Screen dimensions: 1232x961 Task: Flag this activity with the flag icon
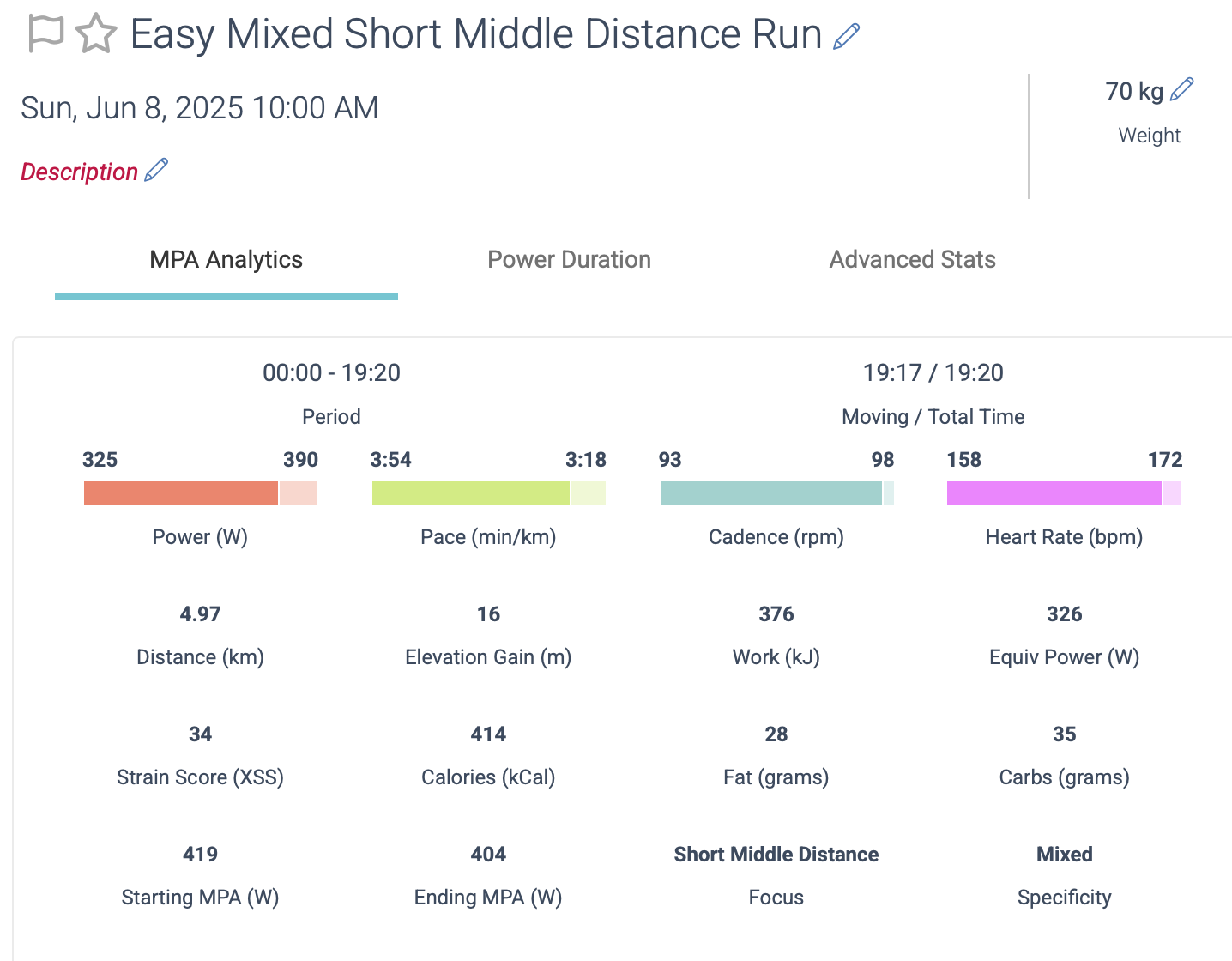point(46,33)
